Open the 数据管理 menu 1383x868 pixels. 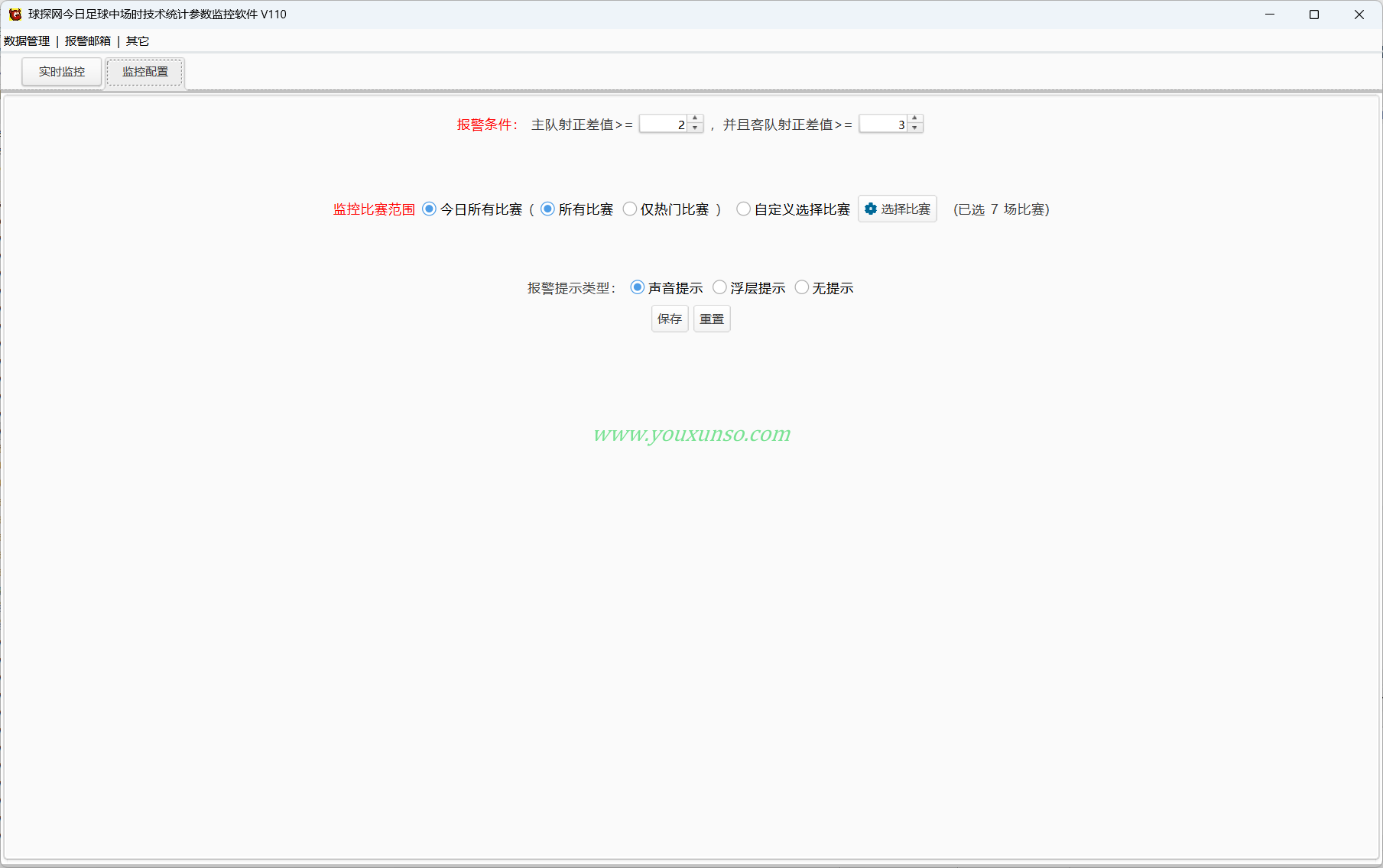(x=27, y=41)
